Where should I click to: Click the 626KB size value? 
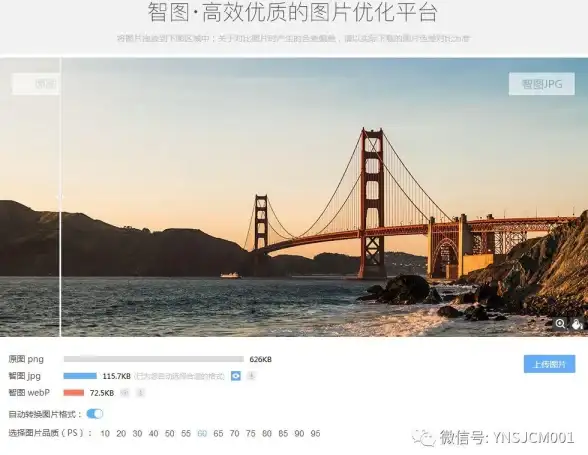point(261,359)
